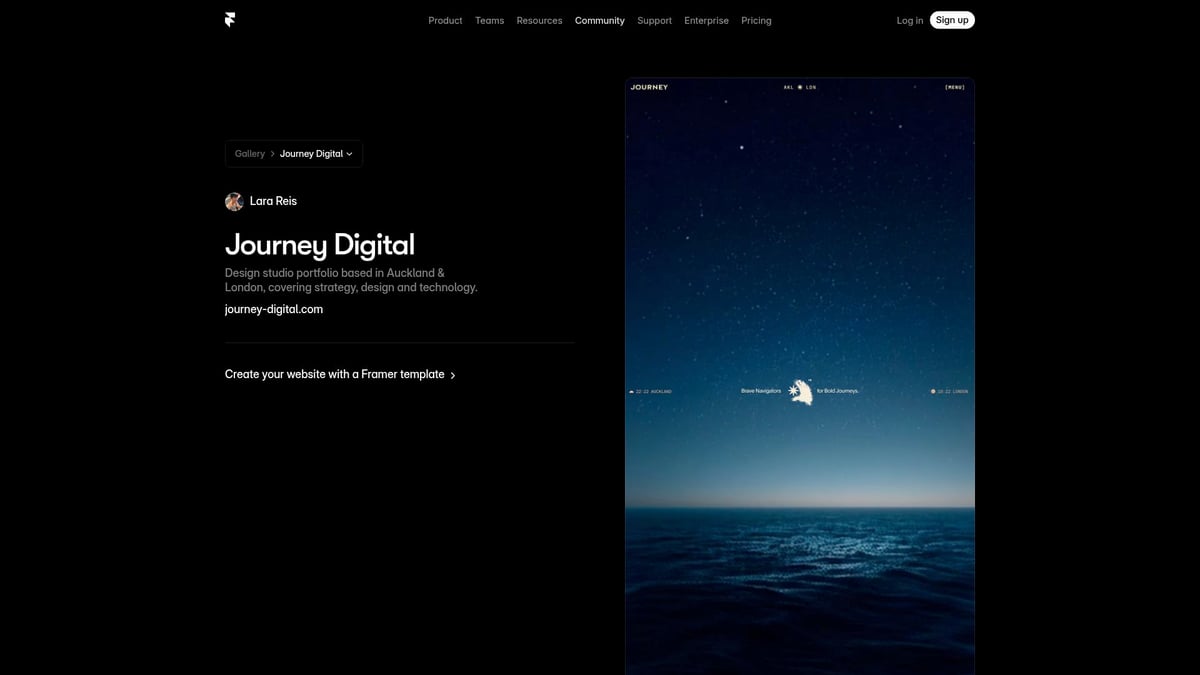1200x675 pixels.
Task: Open the Lara Reis author name link
Action: point(273,201)
